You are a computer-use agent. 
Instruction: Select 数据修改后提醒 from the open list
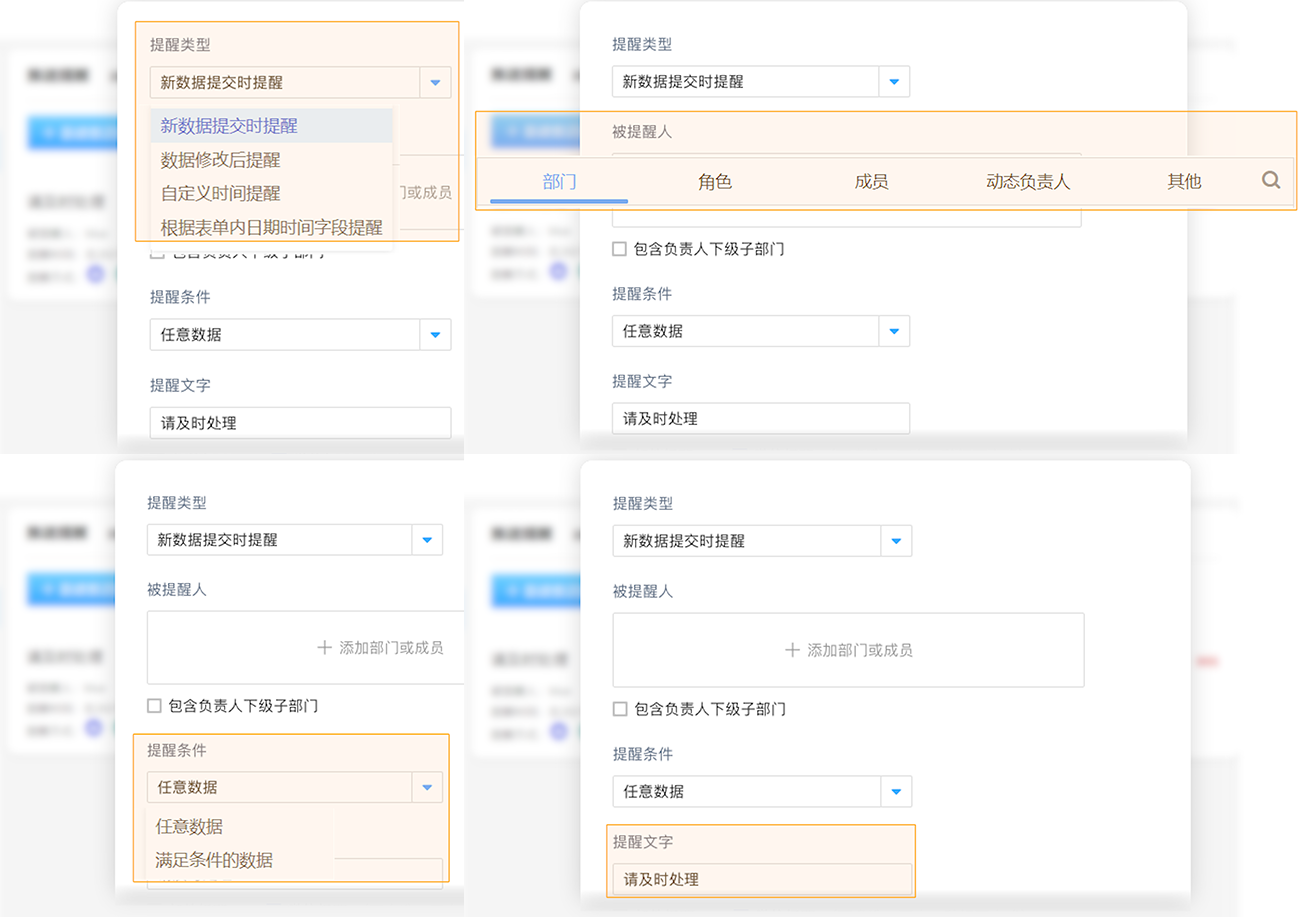tap(220, 160)
